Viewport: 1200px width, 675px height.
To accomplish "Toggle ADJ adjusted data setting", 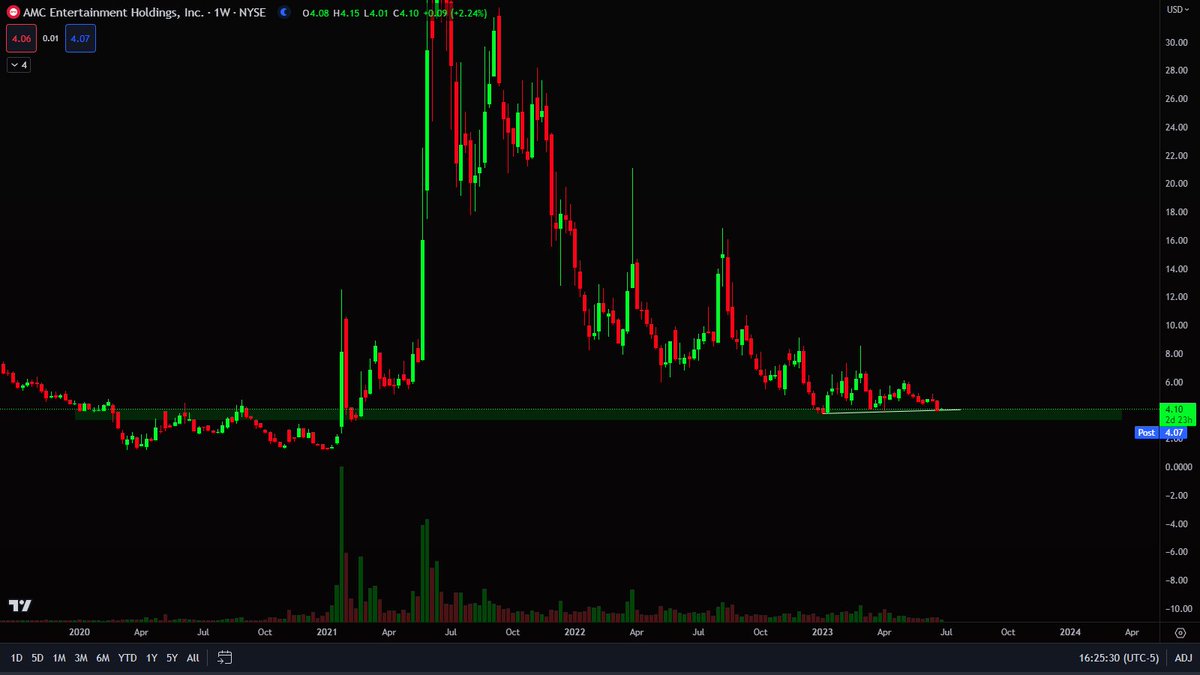I will click(1183, 658).
